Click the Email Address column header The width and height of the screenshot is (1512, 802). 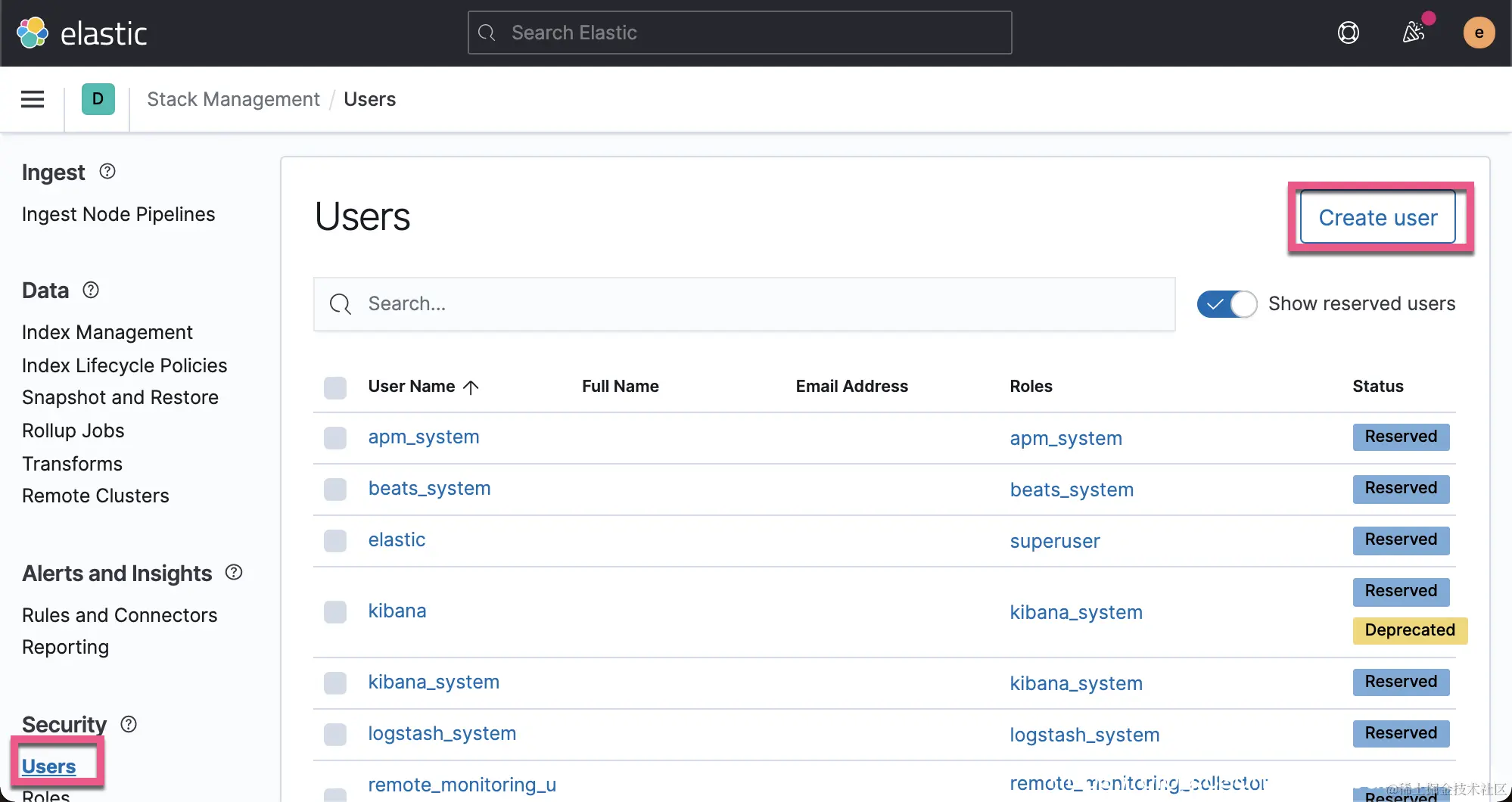852,387
